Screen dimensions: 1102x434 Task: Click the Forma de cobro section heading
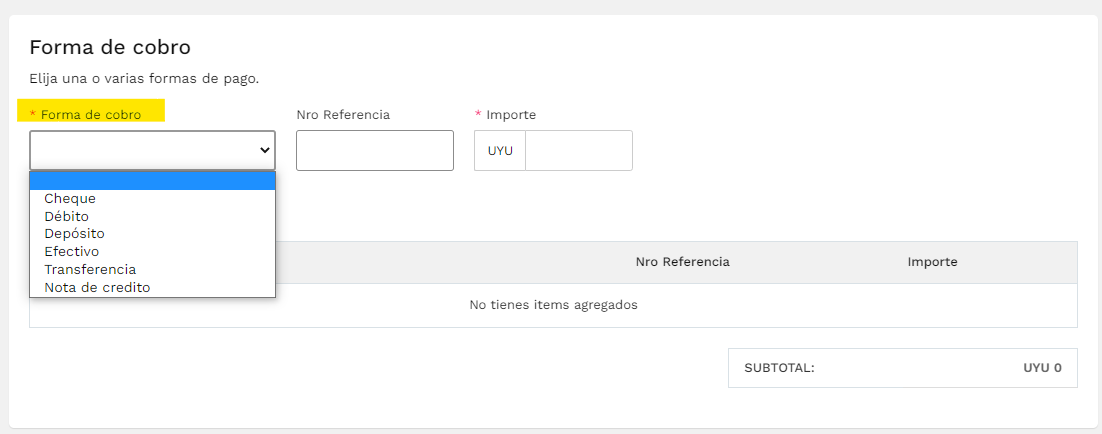click(110, 48)
